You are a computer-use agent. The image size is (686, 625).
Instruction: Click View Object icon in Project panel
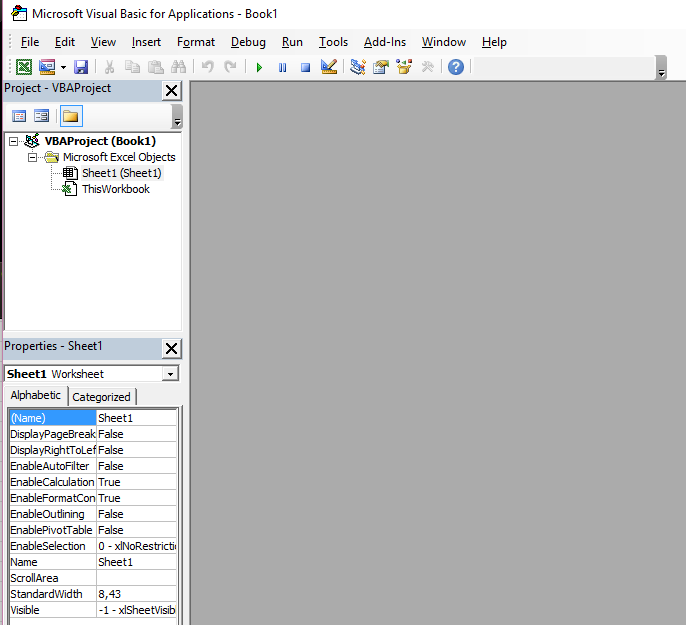(42, 116)
